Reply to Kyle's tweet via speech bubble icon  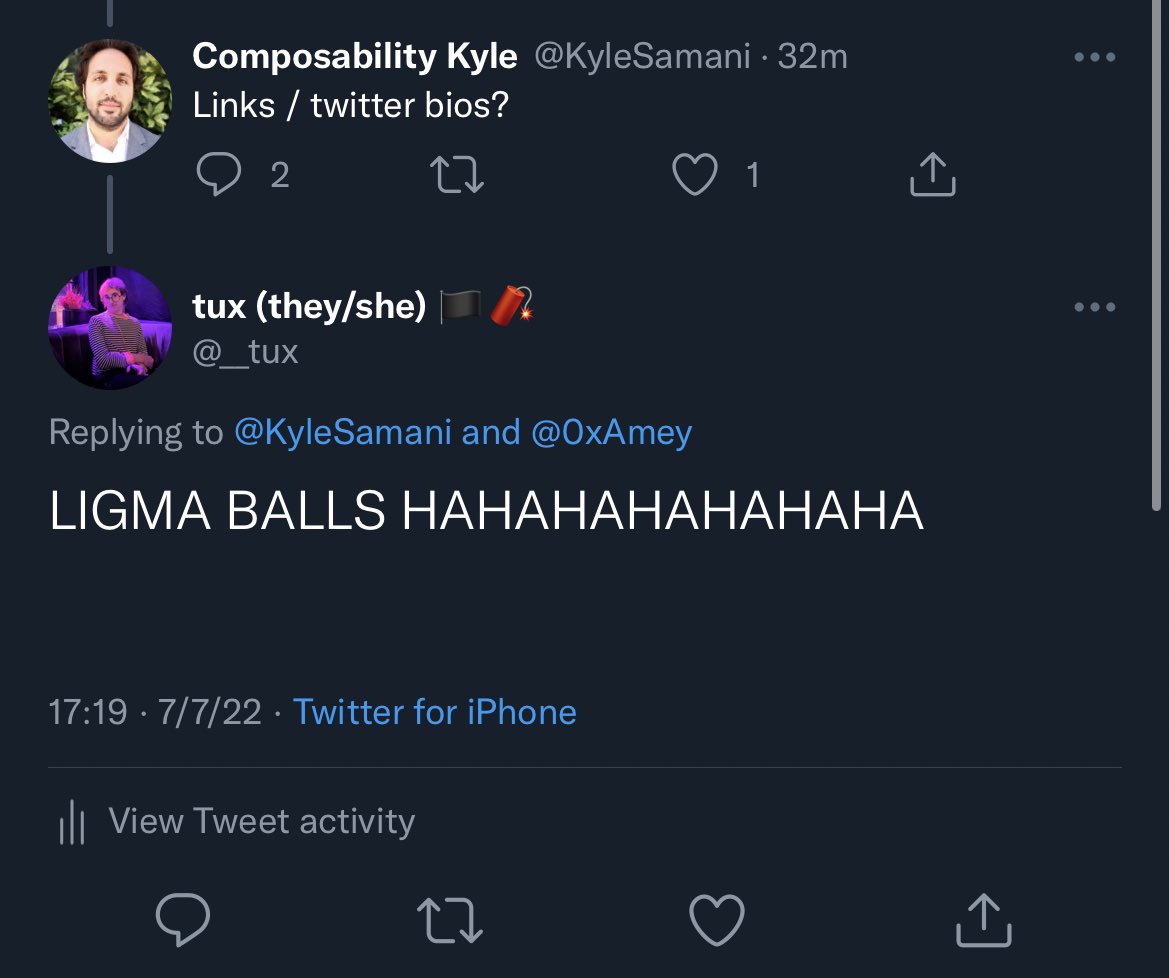tap(218, 174)
